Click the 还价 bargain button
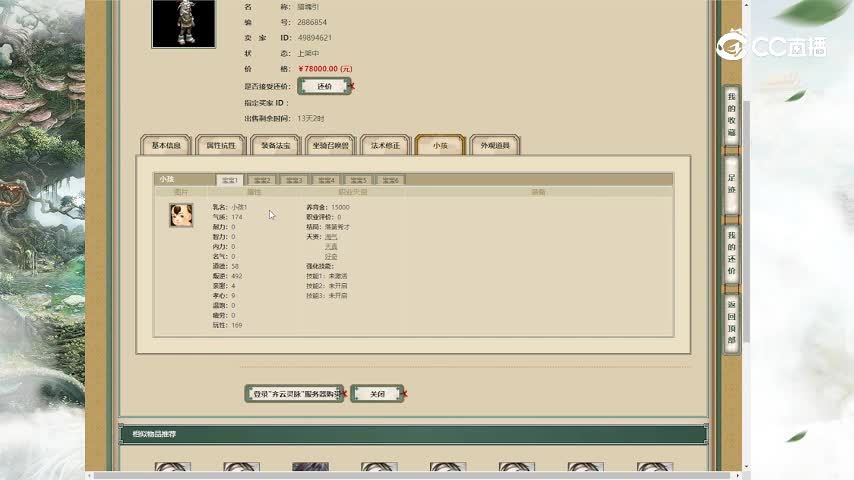Image resolution: width=854 pixels, height=480 pixels. coord(324,87)
